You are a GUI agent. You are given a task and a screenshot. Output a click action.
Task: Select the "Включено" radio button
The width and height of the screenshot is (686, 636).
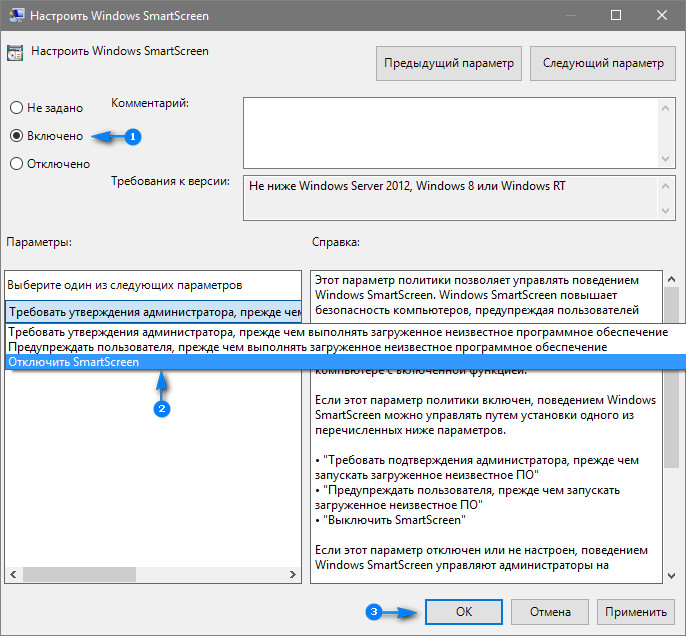[16, 135]
